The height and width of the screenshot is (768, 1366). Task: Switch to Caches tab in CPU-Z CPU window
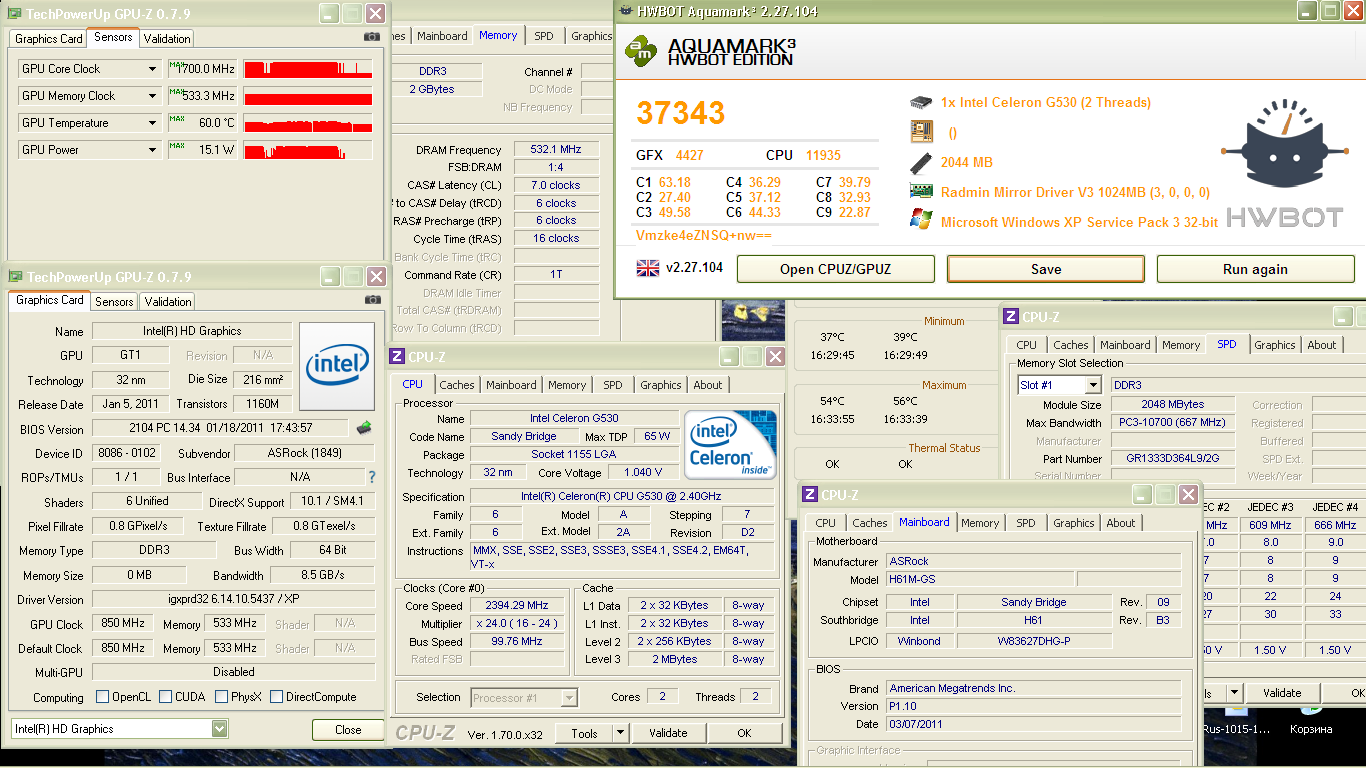pos(457,385)
